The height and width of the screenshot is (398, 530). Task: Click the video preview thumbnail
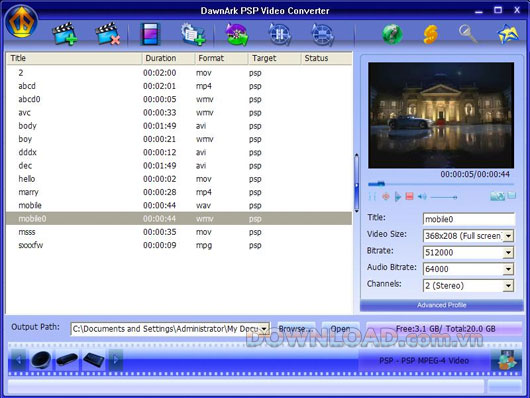(x=441, y=115)
